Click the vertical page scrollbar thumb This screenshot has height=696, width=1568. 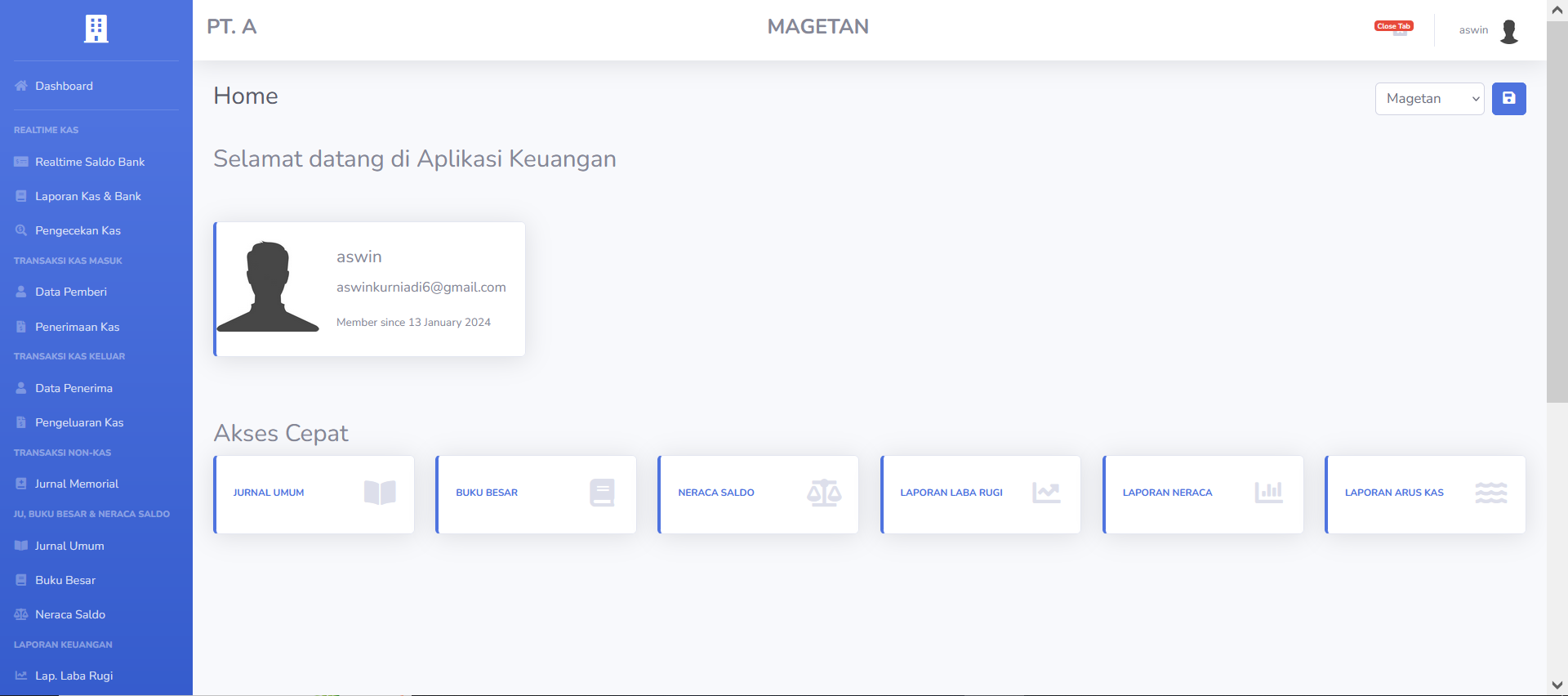point(1557,211)
